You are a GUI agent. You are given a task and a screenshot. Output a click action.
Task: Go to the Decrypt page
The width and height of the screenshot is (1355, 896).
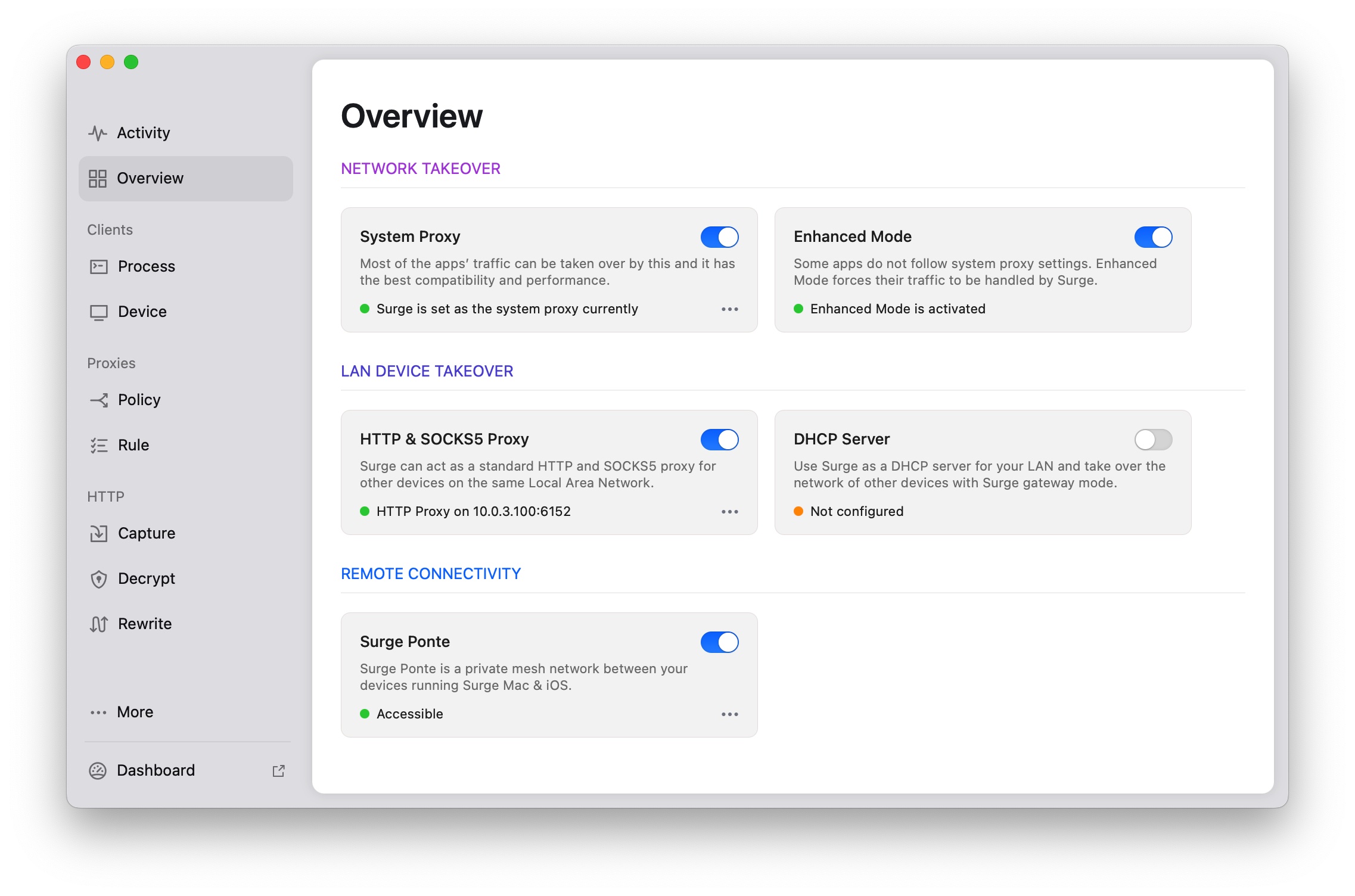[x=147, y=578]
